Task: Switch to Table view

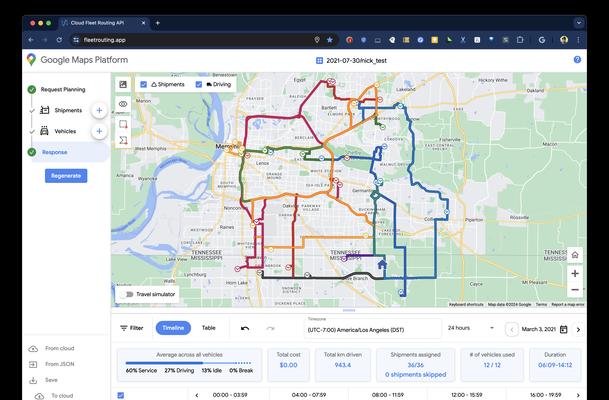Action: 209,328
